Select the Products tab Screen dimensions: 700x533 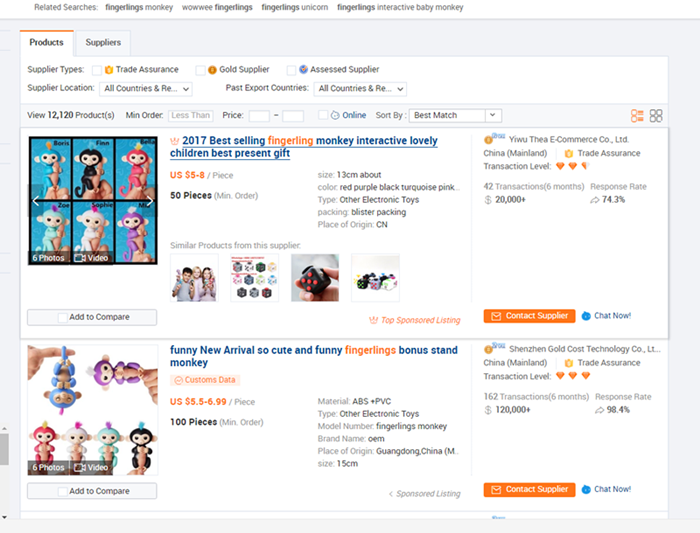(x=46, y=42)
